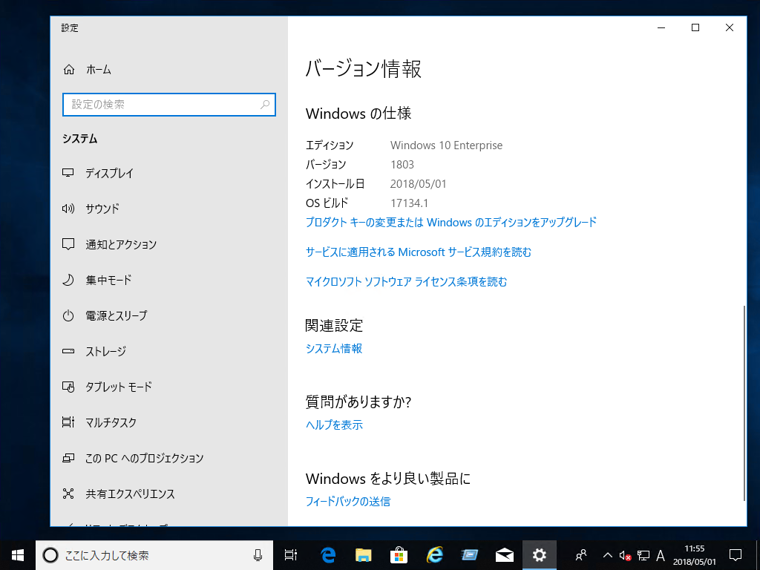Click the OS build value 17134.1

tap(409, 203)
